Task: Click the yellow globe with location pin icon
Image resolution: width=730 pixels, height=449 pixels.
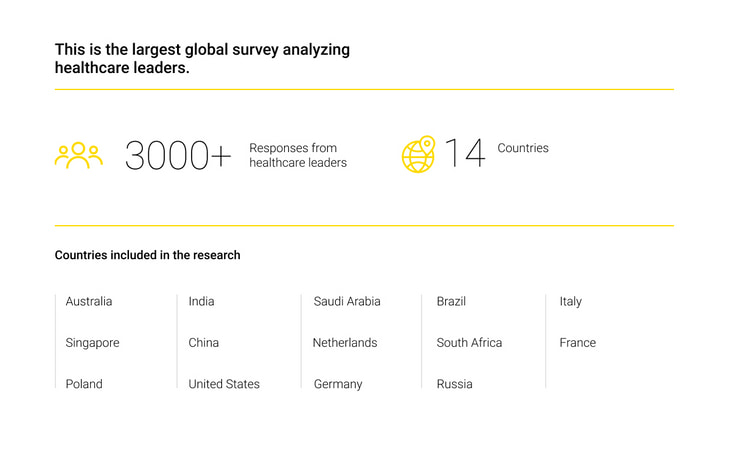Action: (x=418, y=154)
